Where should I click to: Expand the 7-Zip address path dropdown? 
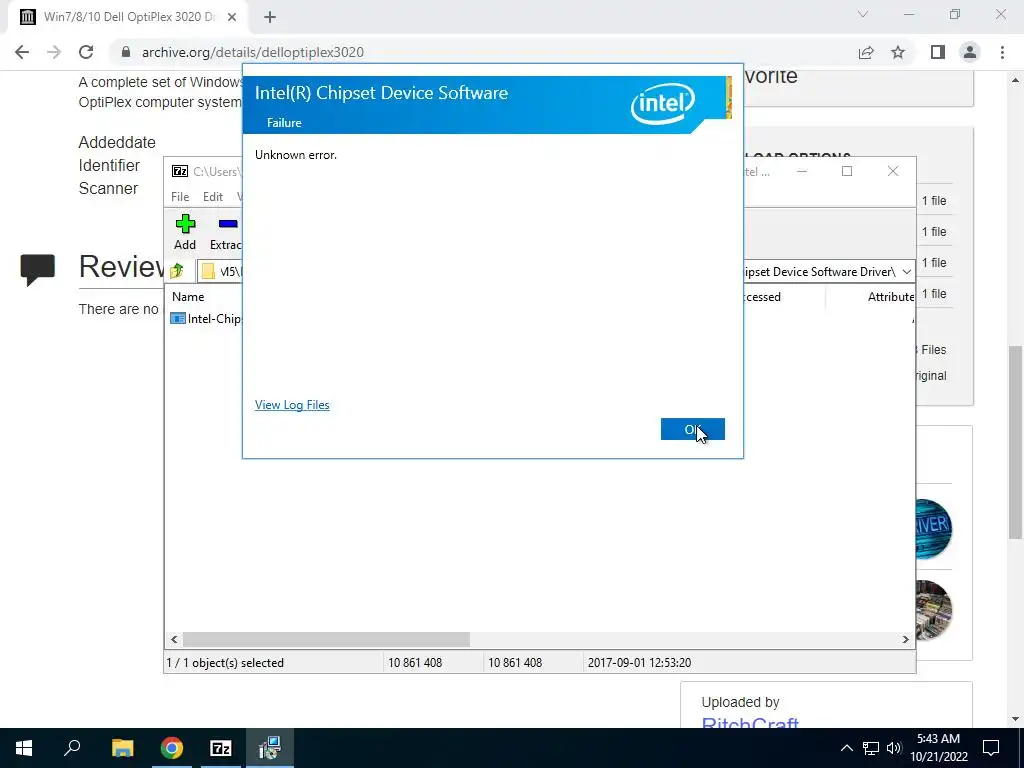coord(906,272)
